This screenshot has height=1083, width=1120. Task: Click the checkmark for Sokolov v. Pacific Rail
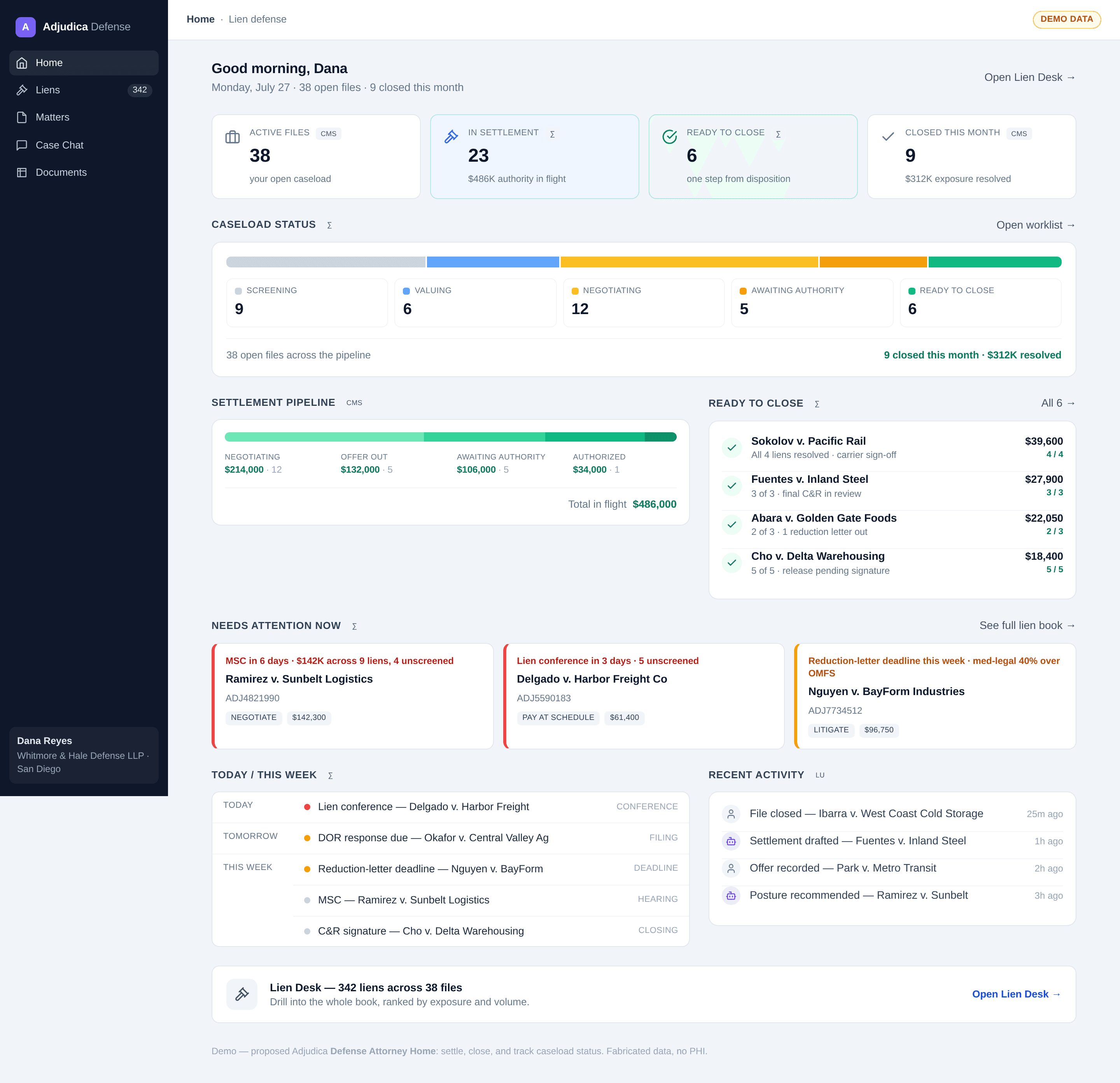[x=731, y=447]
